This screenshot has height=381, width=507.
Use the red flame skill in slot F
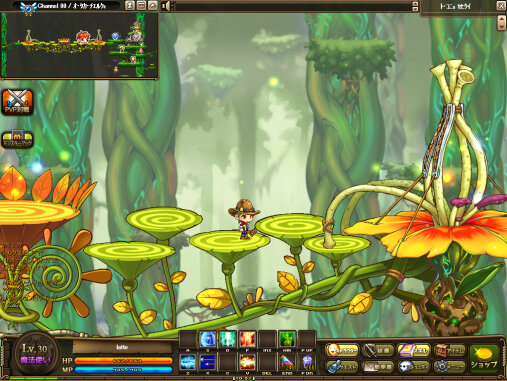(247, 339)
